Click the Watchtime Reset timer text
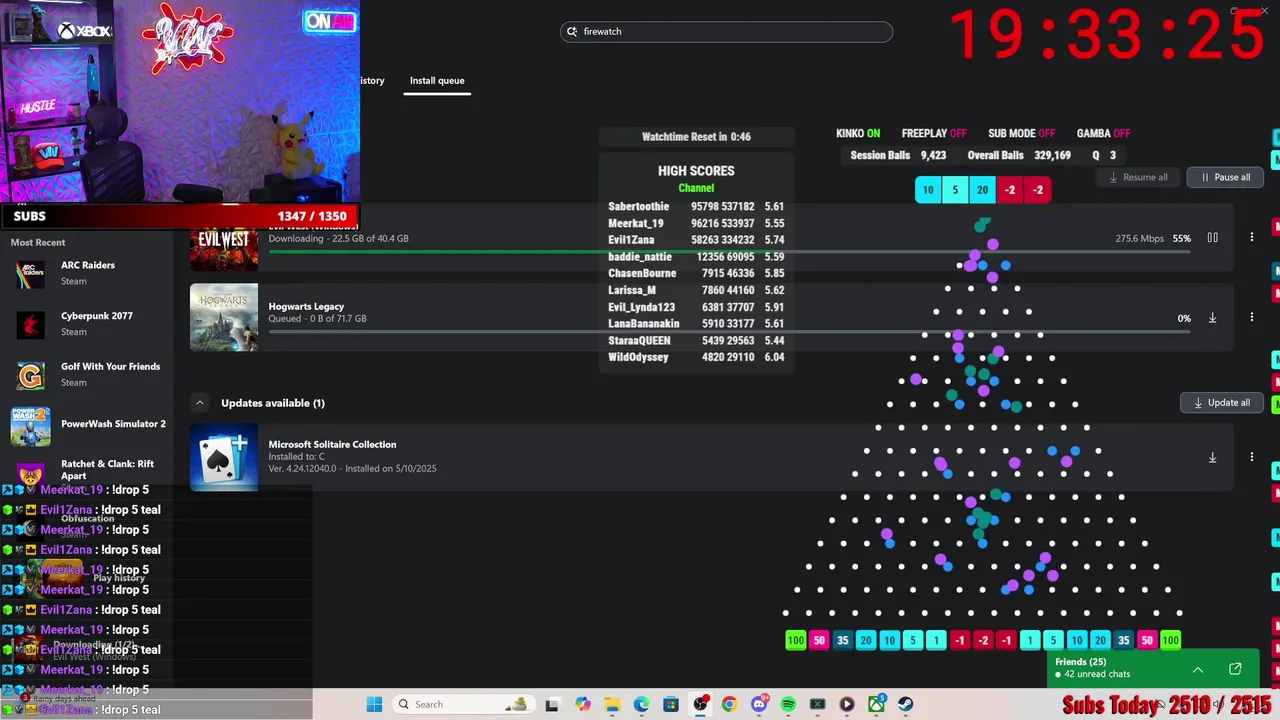This screenshot has width=1280, height=720. pos(696,136)
